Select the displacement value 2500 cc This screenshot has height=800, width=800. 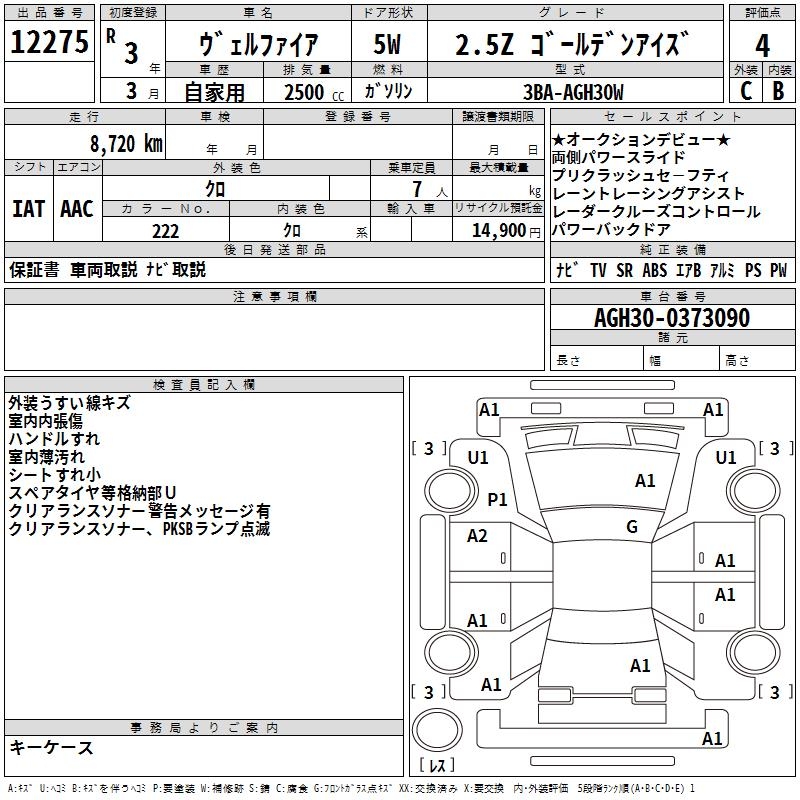pyautogui.click(x=314, y=92)
